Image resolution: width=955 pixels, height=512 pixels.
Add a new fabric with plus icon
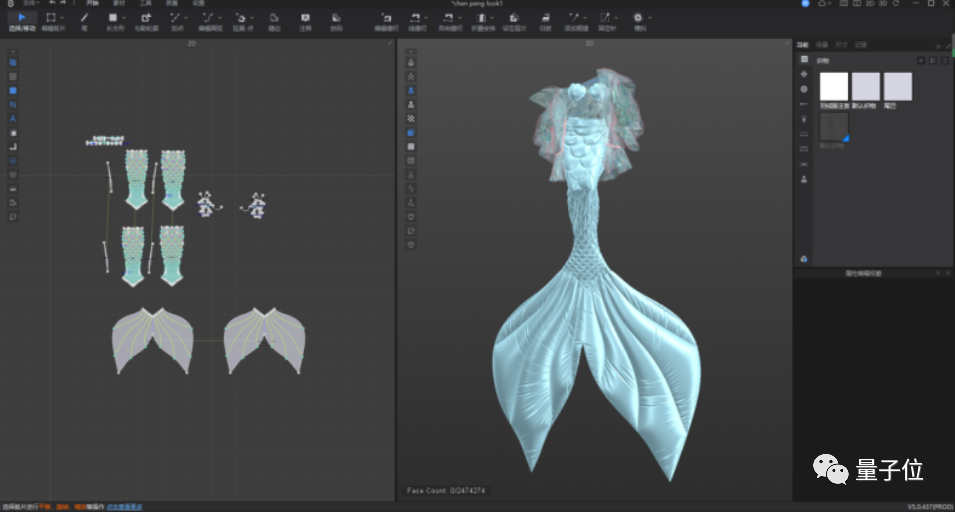point(921,60)
